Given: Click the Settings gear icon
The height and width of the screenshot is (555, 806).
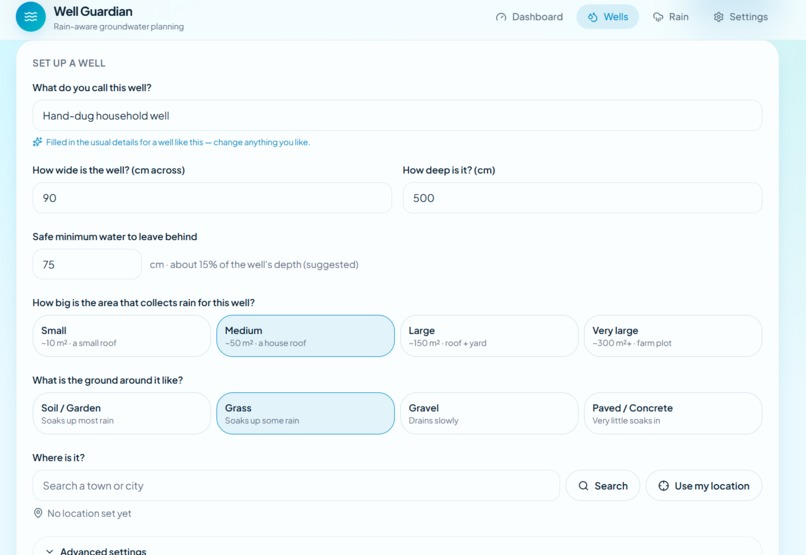Looking at the screenshot, I should click(x=719, y=17).
